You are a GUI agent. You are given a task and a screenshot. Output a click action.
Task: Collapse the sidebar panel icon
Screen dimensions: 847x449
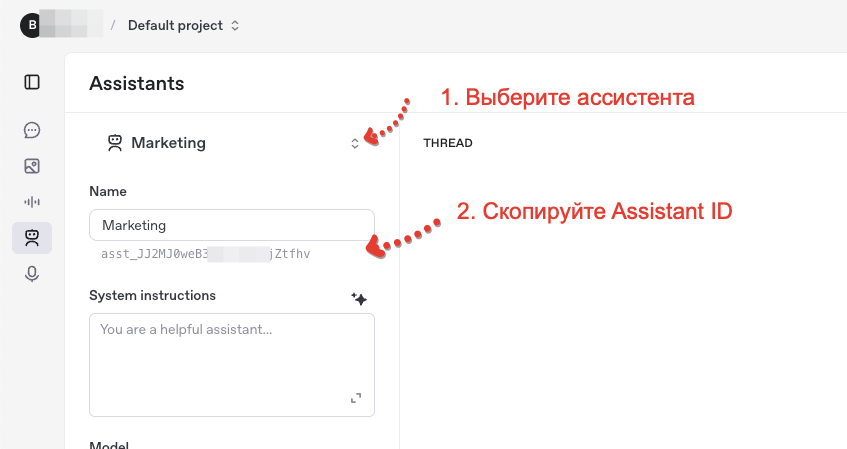pos(32,82)
